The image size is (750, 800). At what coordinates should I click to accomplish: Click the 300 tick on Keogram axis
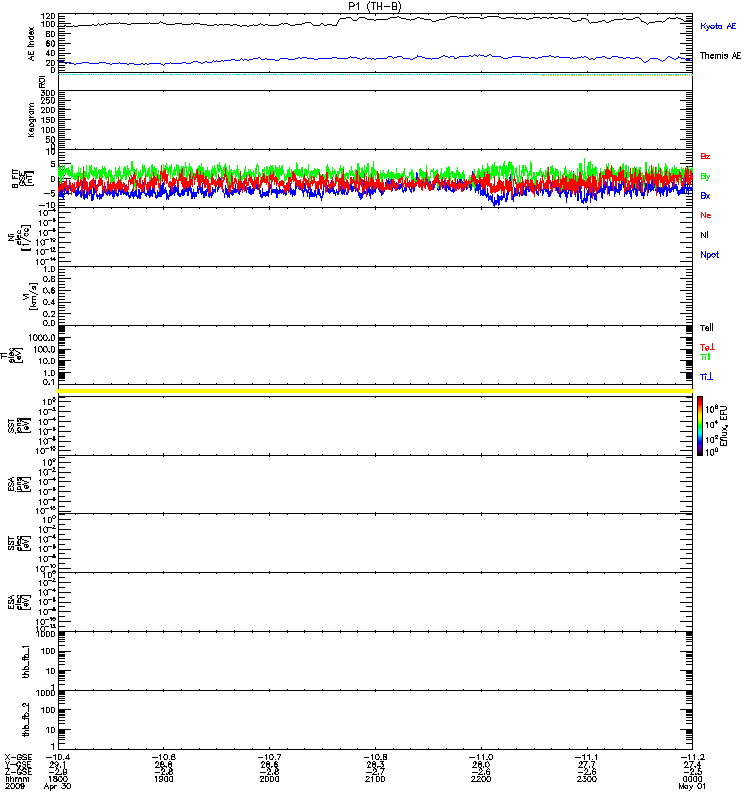(x=49, y=93)
